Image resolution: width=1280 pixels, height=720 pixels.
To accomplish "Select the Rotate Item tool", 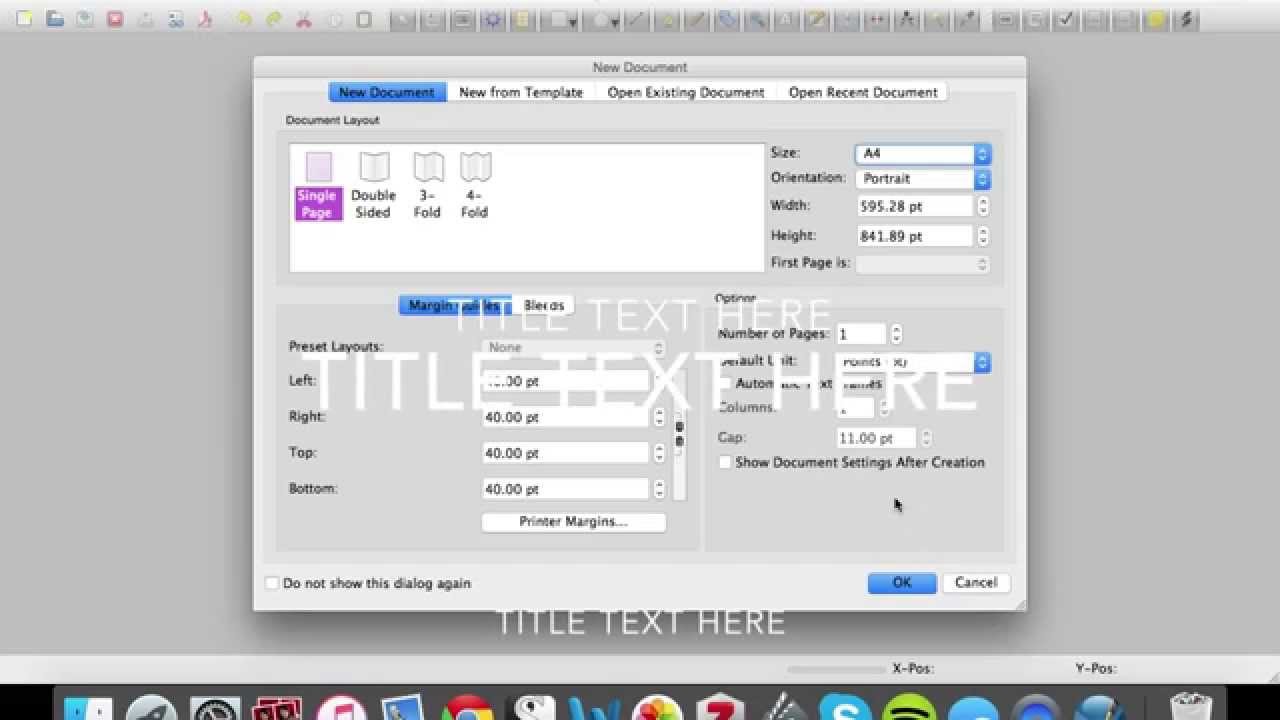I will click(726, 19).
